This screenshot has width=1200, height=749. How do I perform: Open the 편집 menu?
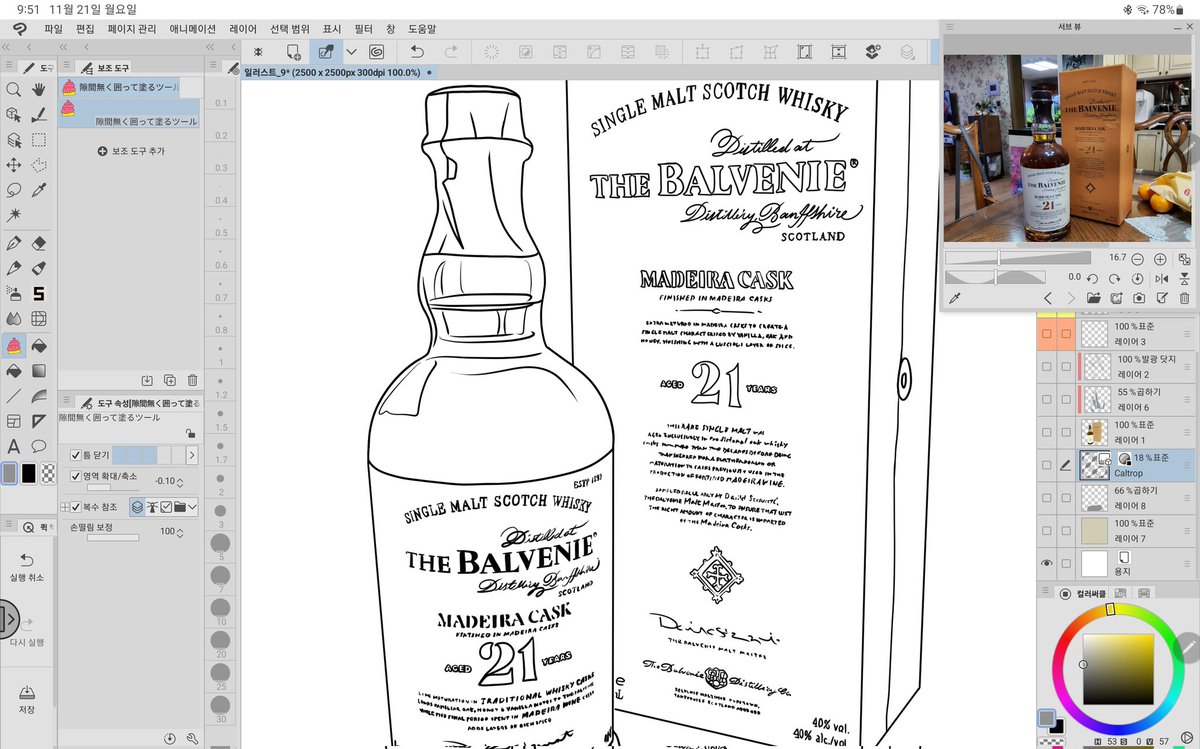pos(85,29)
